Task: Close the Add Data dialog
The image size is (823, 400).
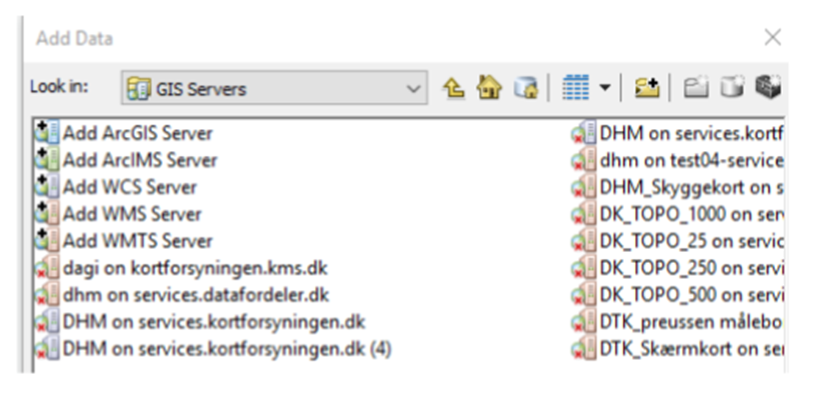Action: [773, 37]
